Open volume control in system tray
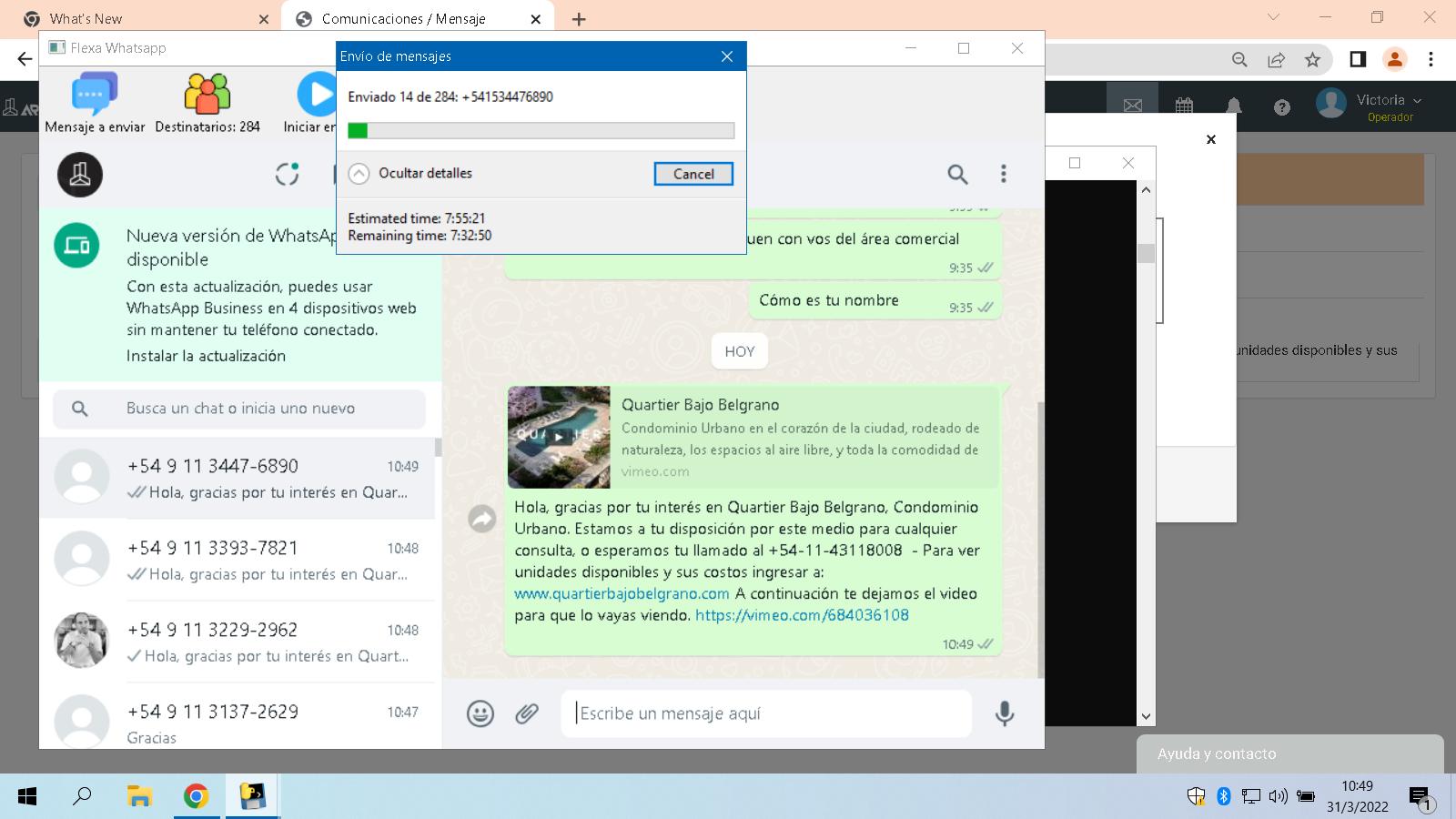 coord(1279,796)
